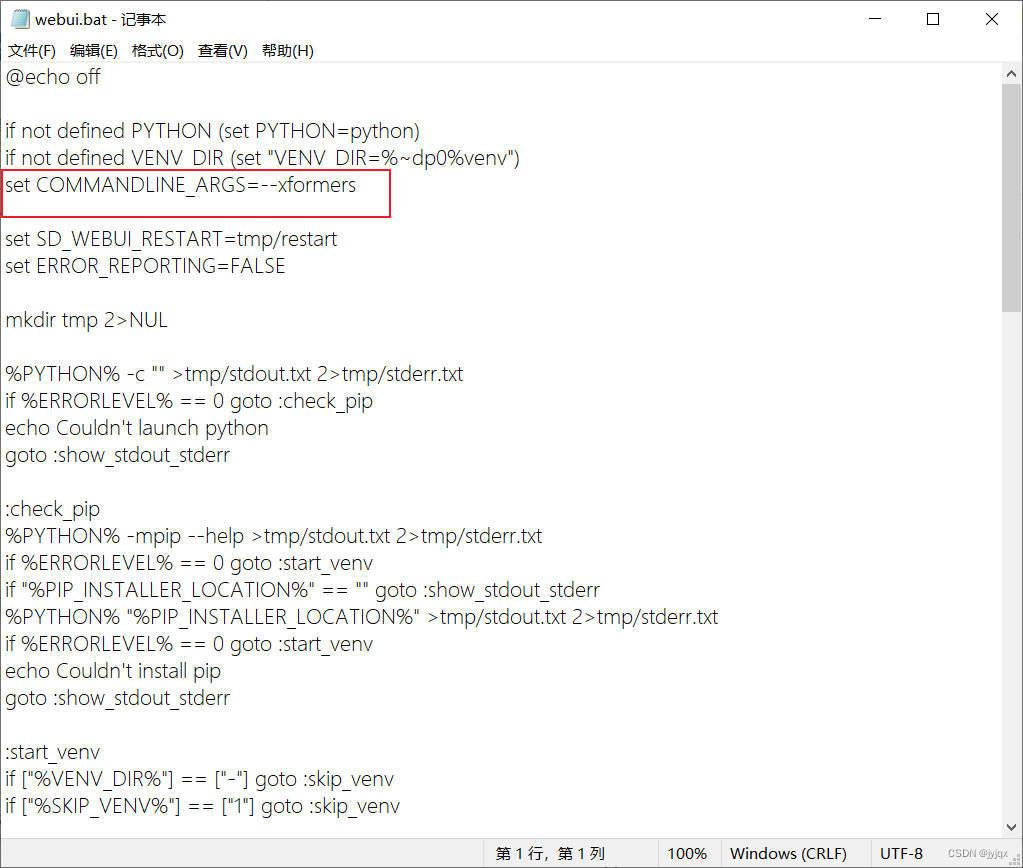Click the Notepad icon in the title bar
The height and width of the screenshot is (868, 1023).
tap(21, 20)
